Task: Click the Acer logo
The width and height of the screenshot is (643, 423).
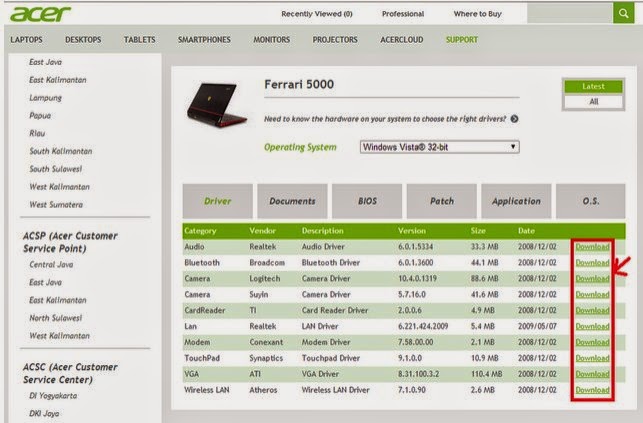Action: tap(40, 14)
